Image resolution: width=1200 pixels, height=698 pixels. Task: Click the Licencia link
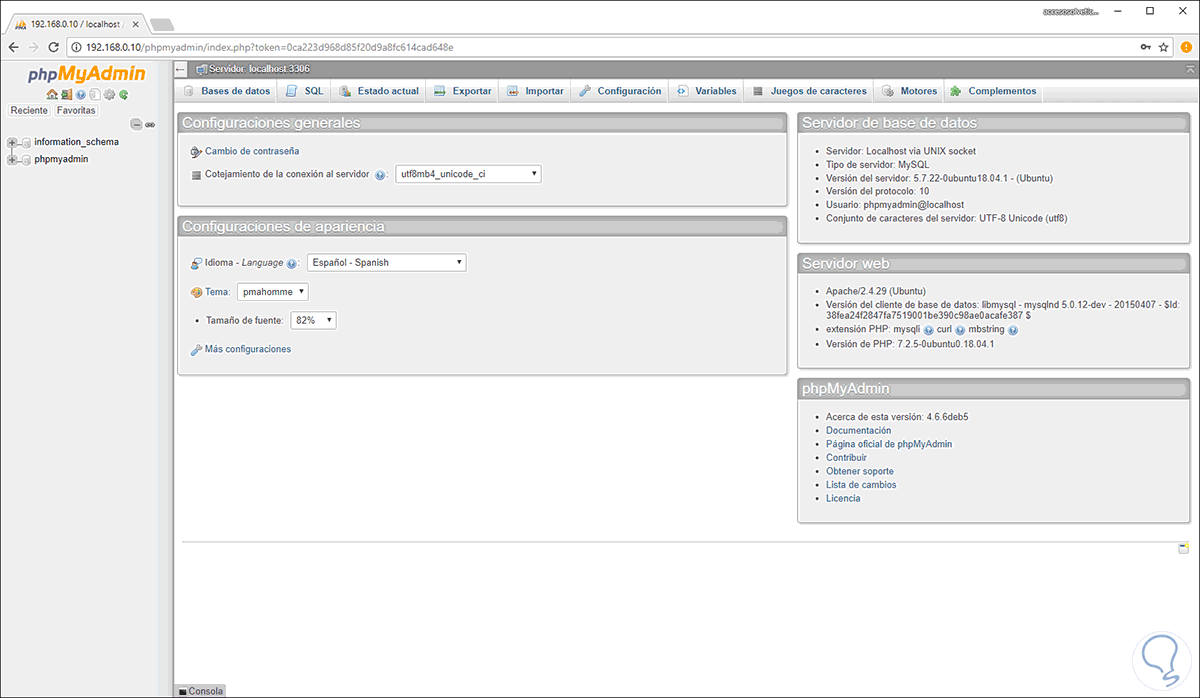coord(843,498)
